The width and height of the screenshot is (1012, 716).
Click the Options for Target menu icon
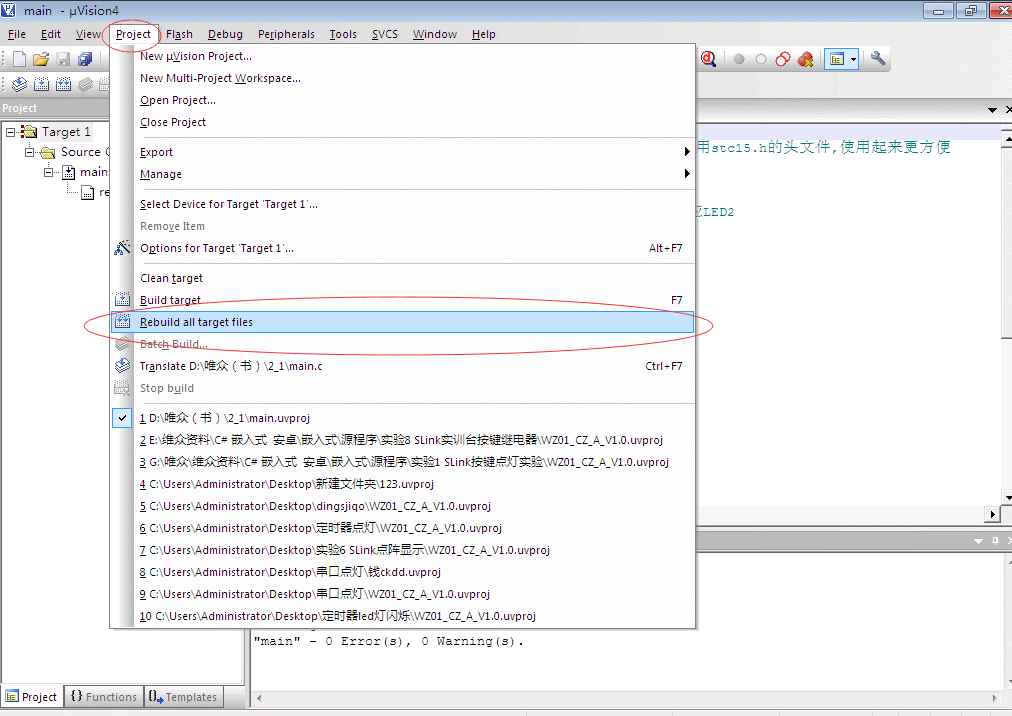(x=122, y=248)
